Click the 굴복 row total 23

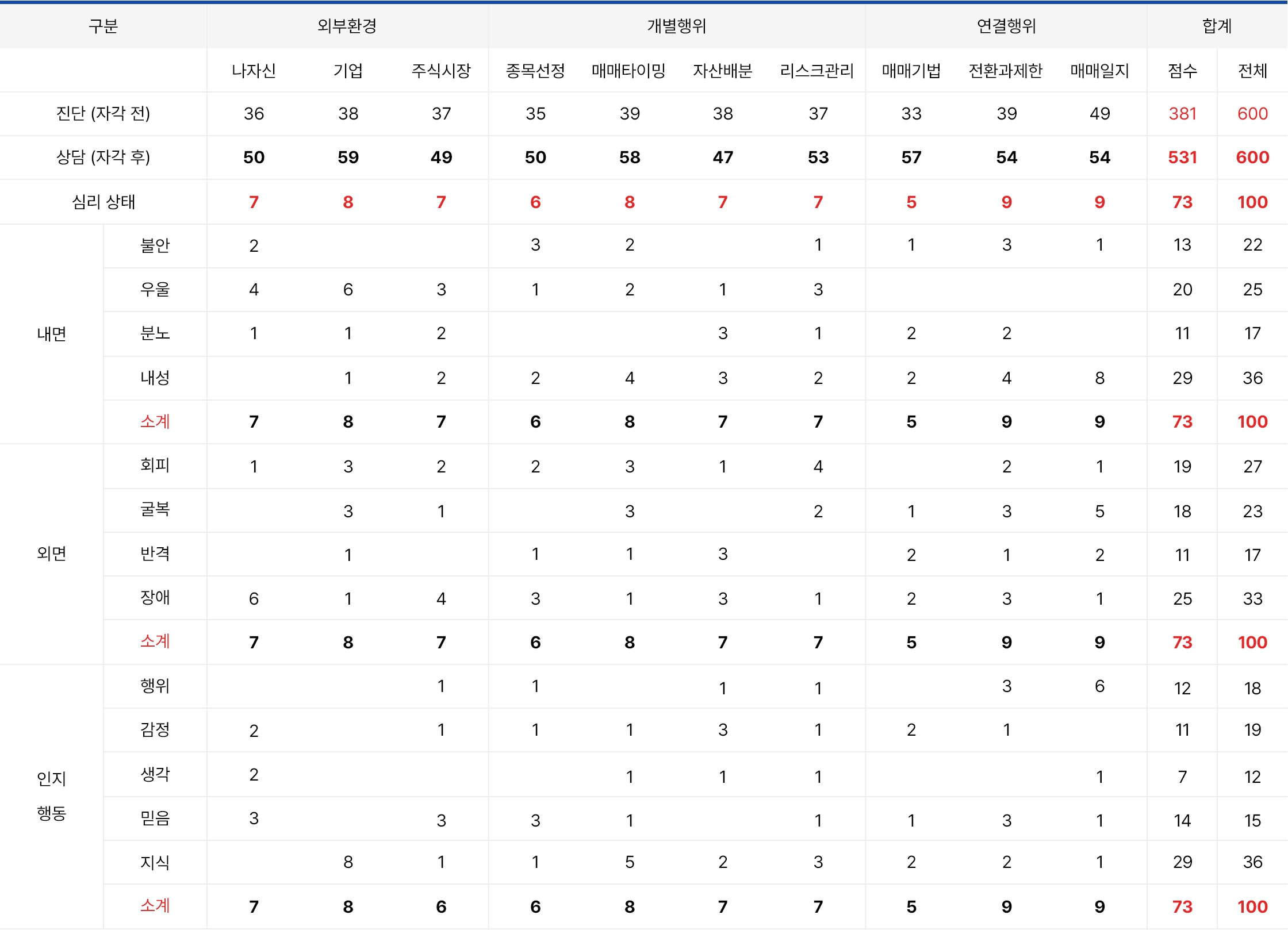(x=1252, y=512)
